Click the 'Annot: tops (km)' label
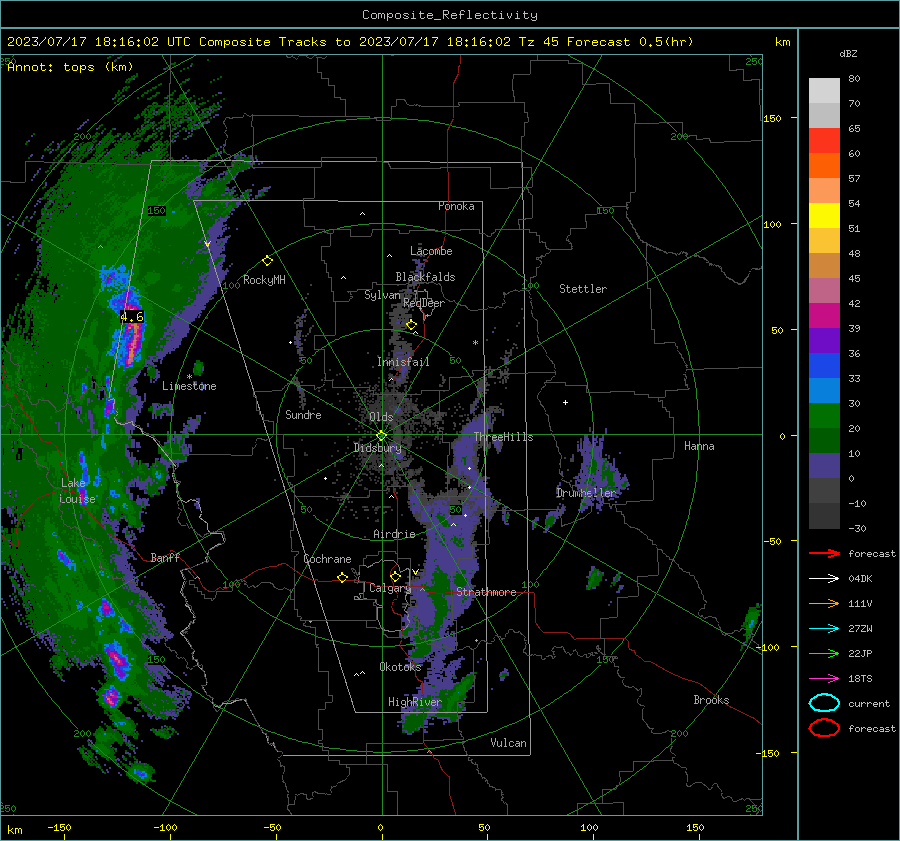 tap(70, 67)
